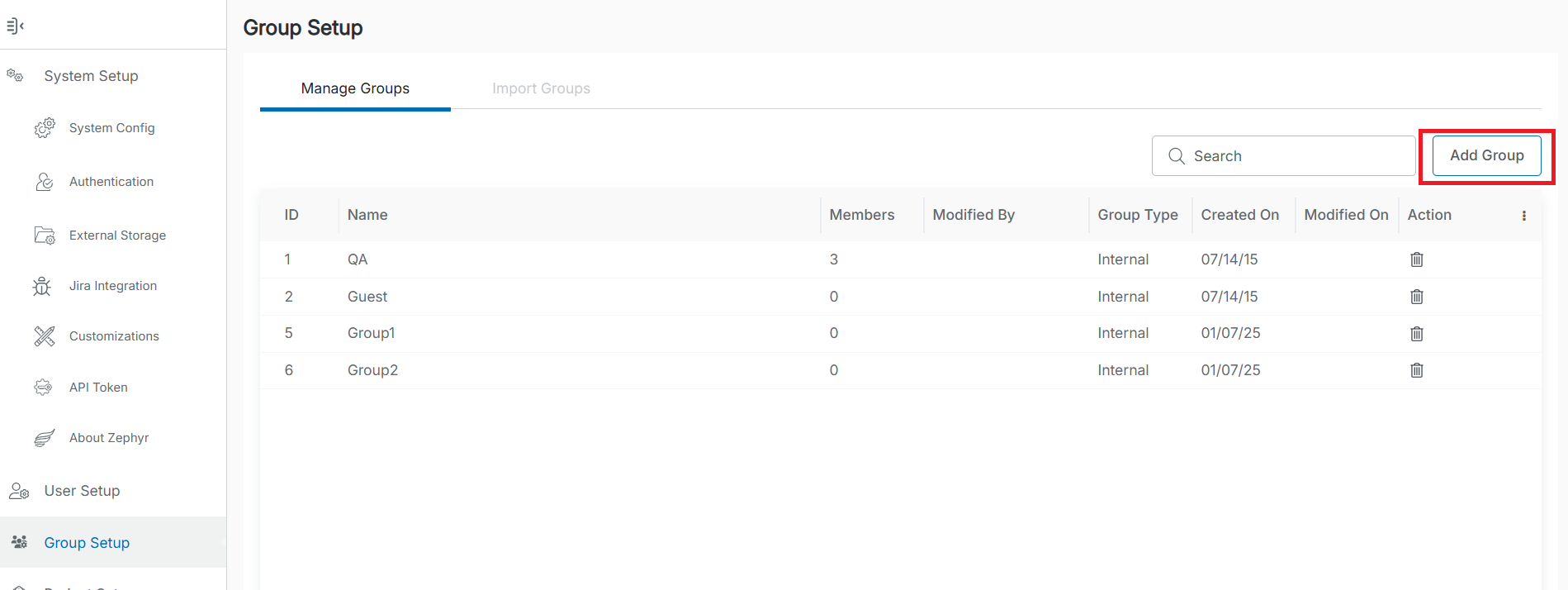Remove Group1 with its trash icon
The height and width of the screenshot is (590, 1568).
point(1416,334)
